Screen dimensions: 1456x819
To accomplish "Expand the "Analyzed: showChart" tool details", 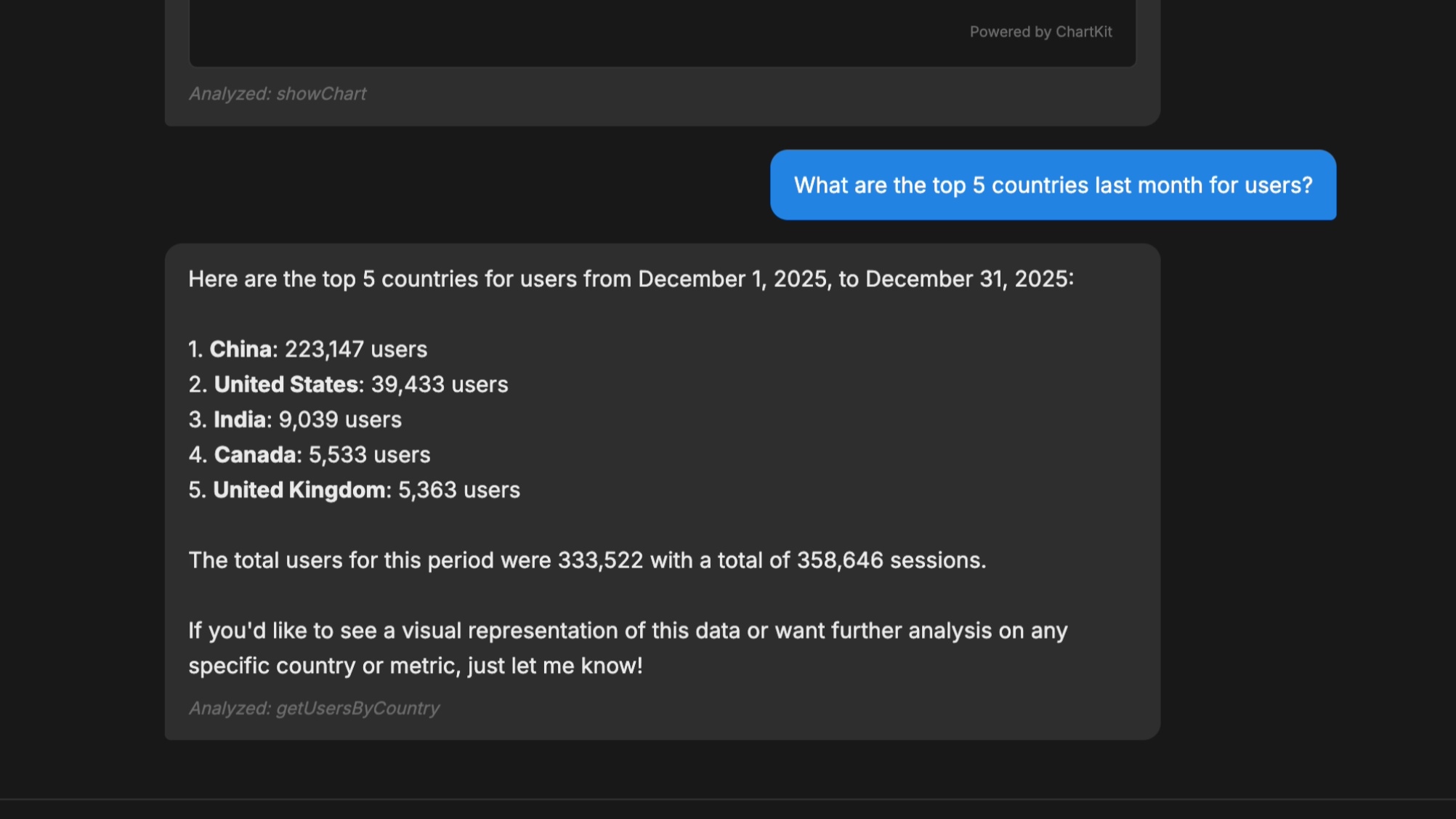I will (x=278, y=94).
